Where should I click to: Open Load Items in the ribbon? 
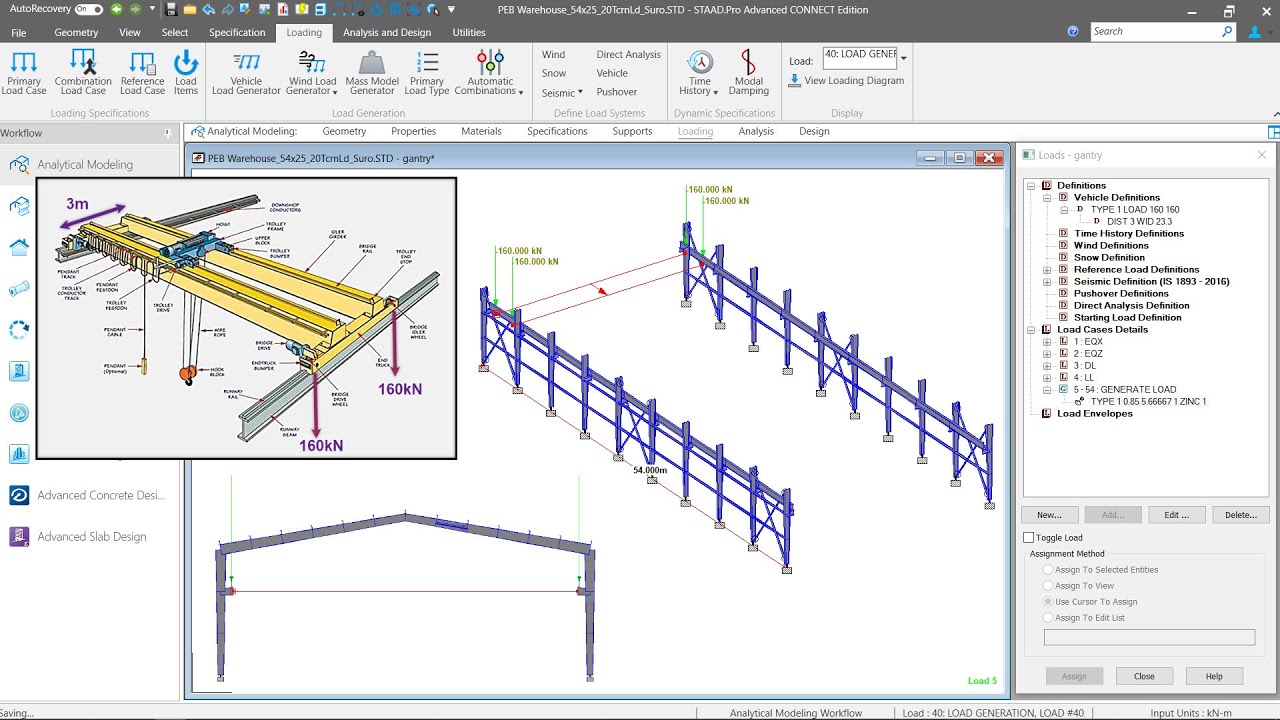(186, 72)
